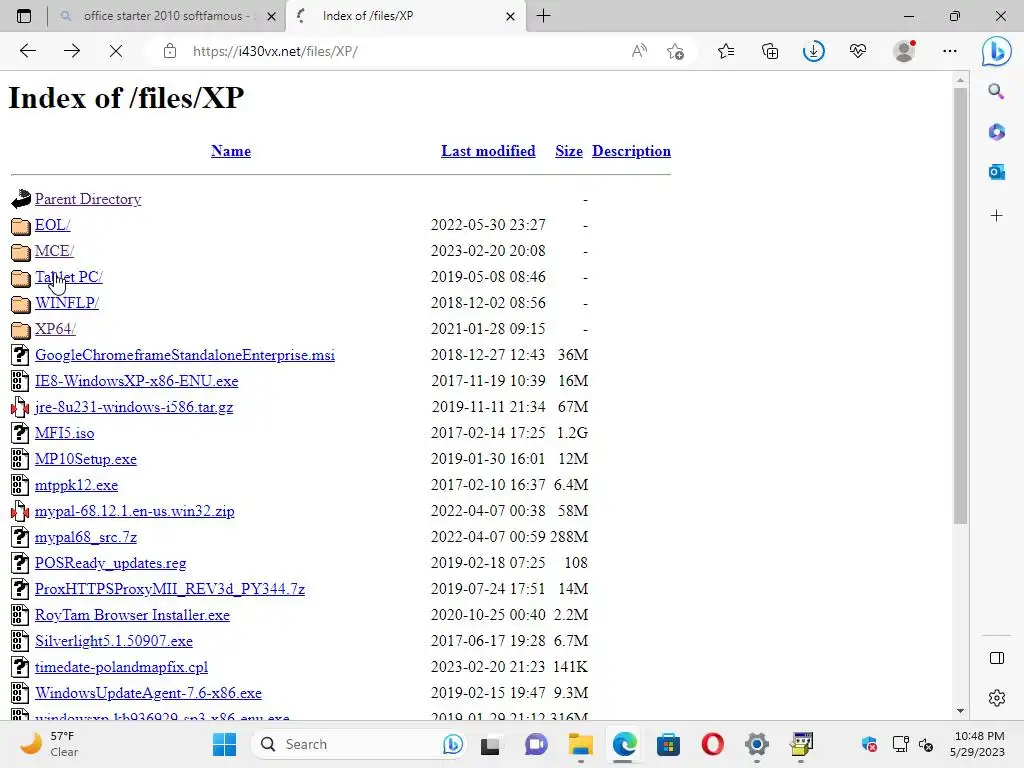The image size is (1024, 768).
Task: Close the office starter 2010 tab
Action: pyautogui.click(x=272, y=16)
